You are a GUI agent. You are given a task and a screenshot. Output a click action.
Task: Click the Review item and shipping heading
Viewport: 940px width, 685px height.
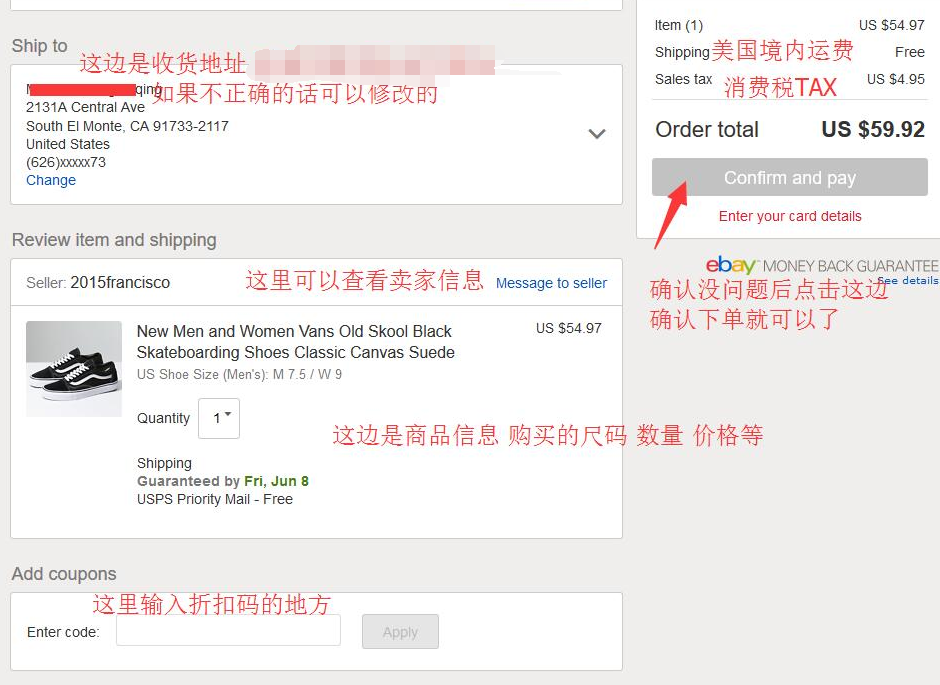pyautogui.click(x=114, y=240)
